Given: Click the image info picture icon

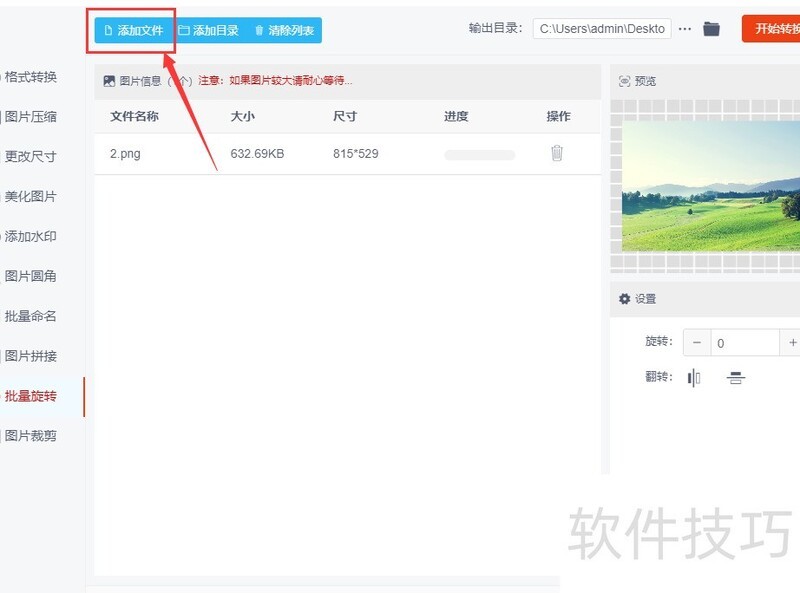Looking at the screenshot, I should tap(109, 81).
